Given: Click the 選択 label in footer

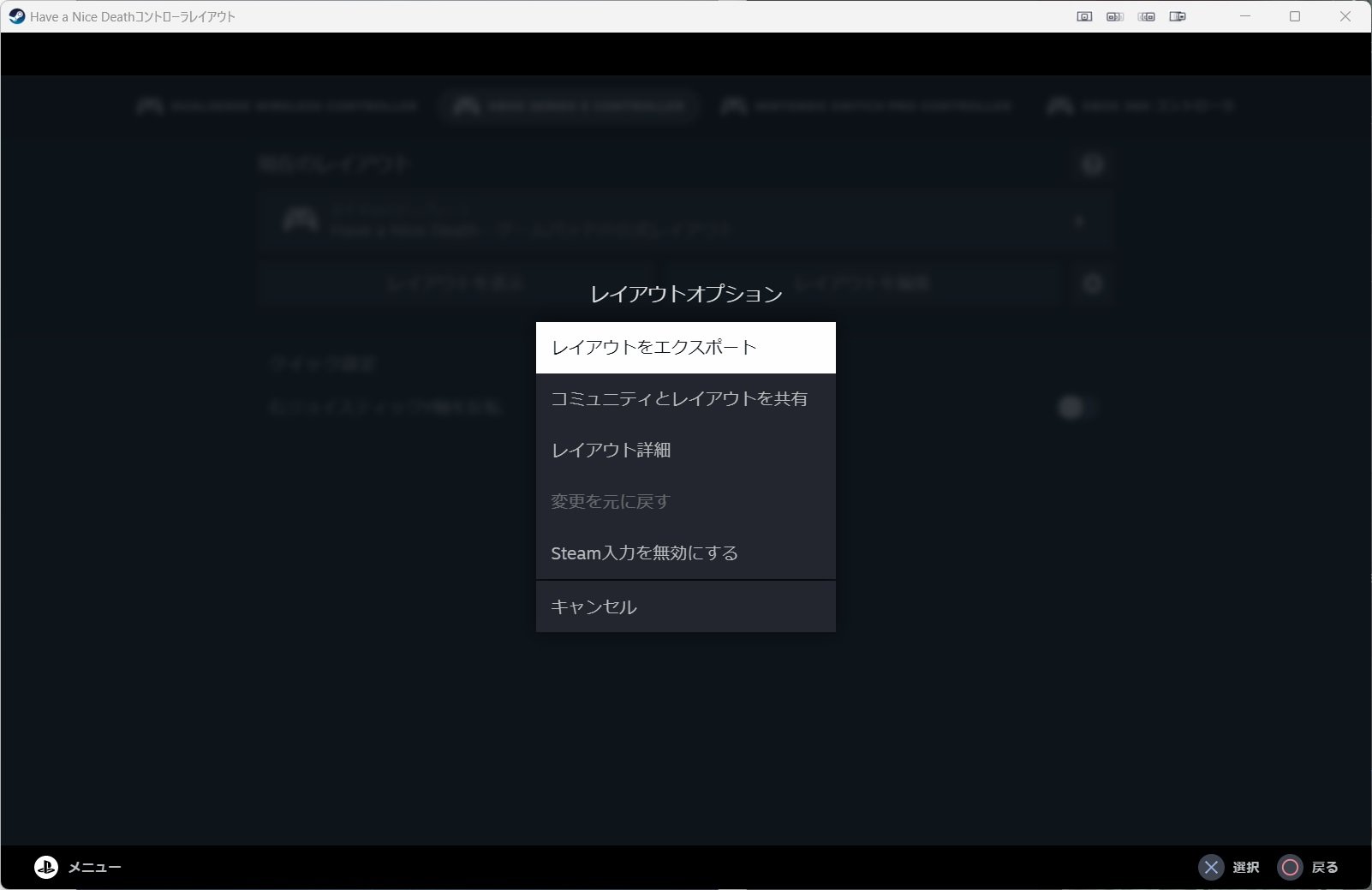Looking at the screenshot, I should click(x=1246, y=867).
